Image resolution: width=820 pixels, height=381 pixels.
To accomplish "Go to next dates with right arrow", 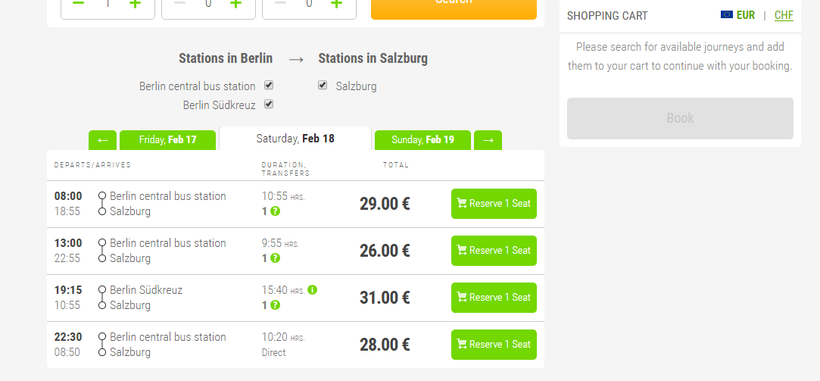I will pyautogui.click(x=488, y=140).
